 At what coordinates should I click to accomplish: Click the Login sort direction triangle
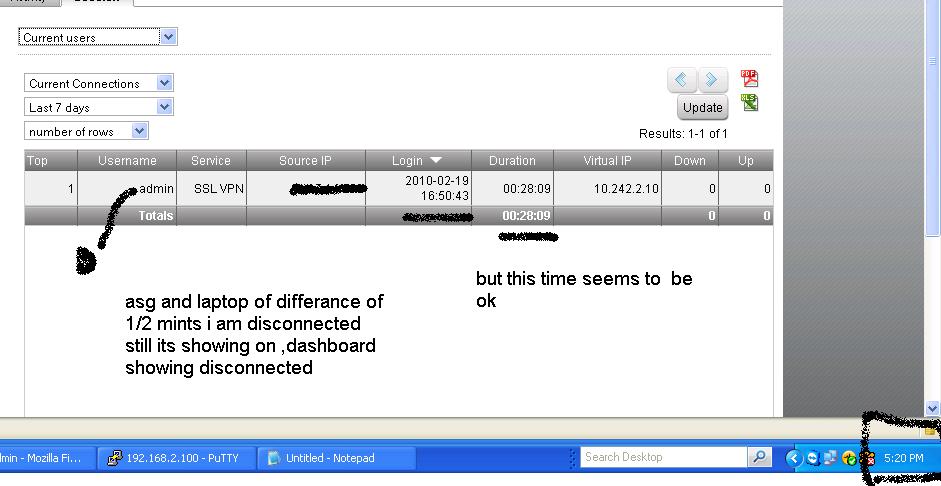tap(436, 161)
